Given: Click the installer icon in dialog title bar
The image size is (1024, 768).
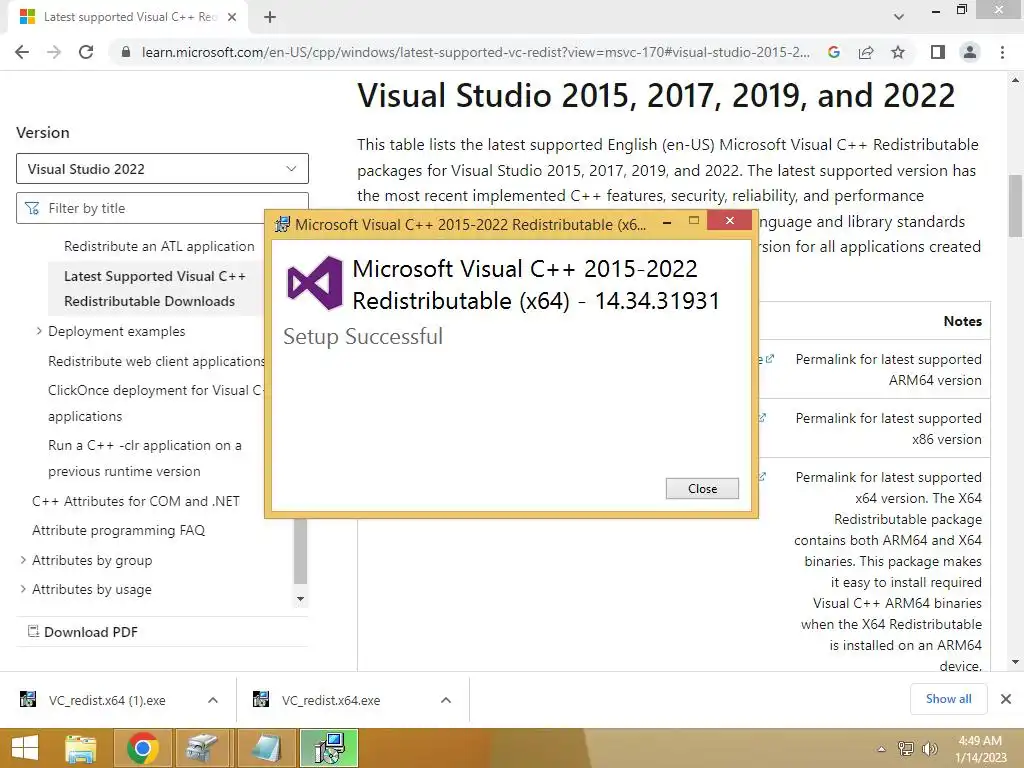Looking at the screenshot, I should pyautogui.click(x=281, y=225).
